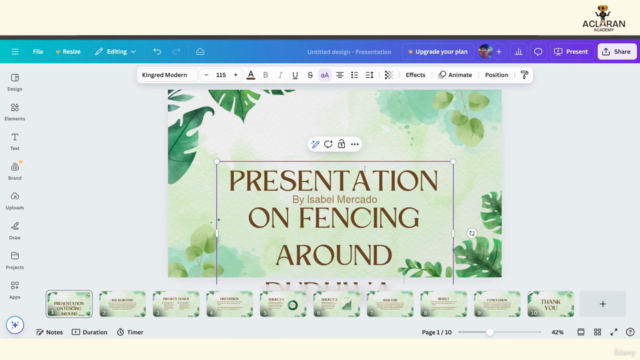Open the Apps sidebar tab
Screen dimensions: 640x360
pyautogui.click(x=15, y=290)
